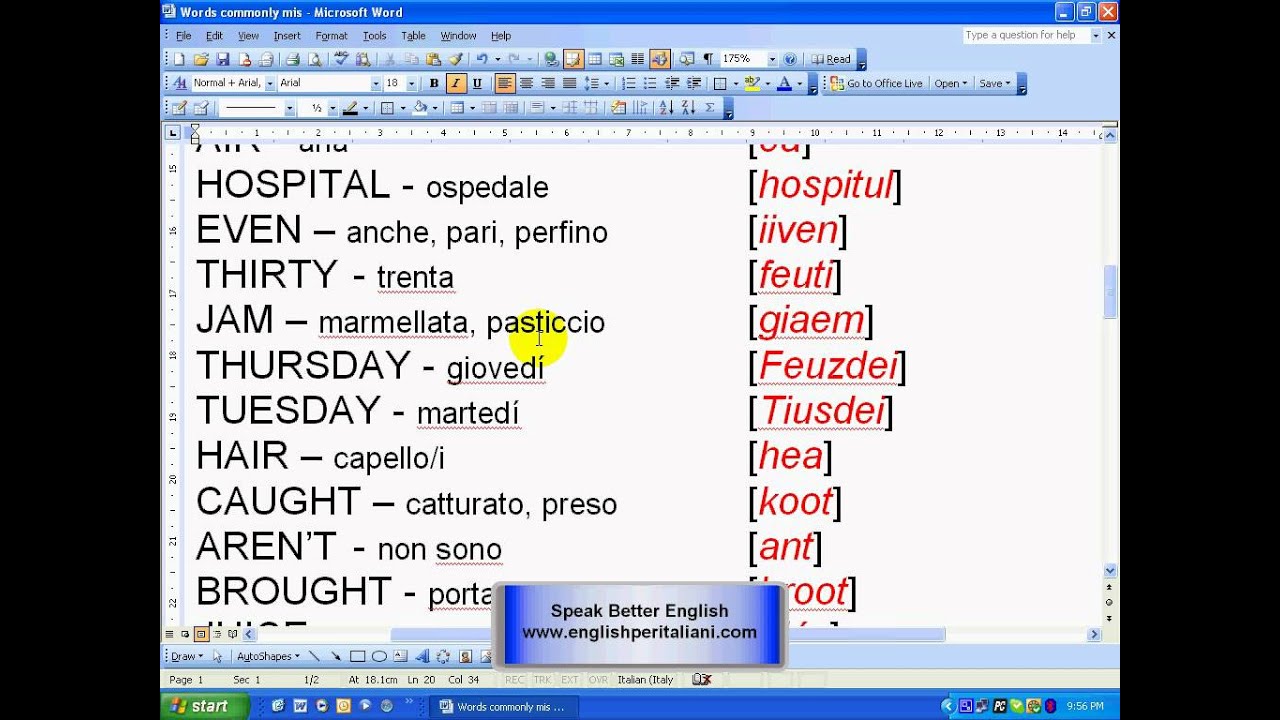Toggle Show/Hide paragraph marks
1280x720 pixels.
click(x=708, y=59)
